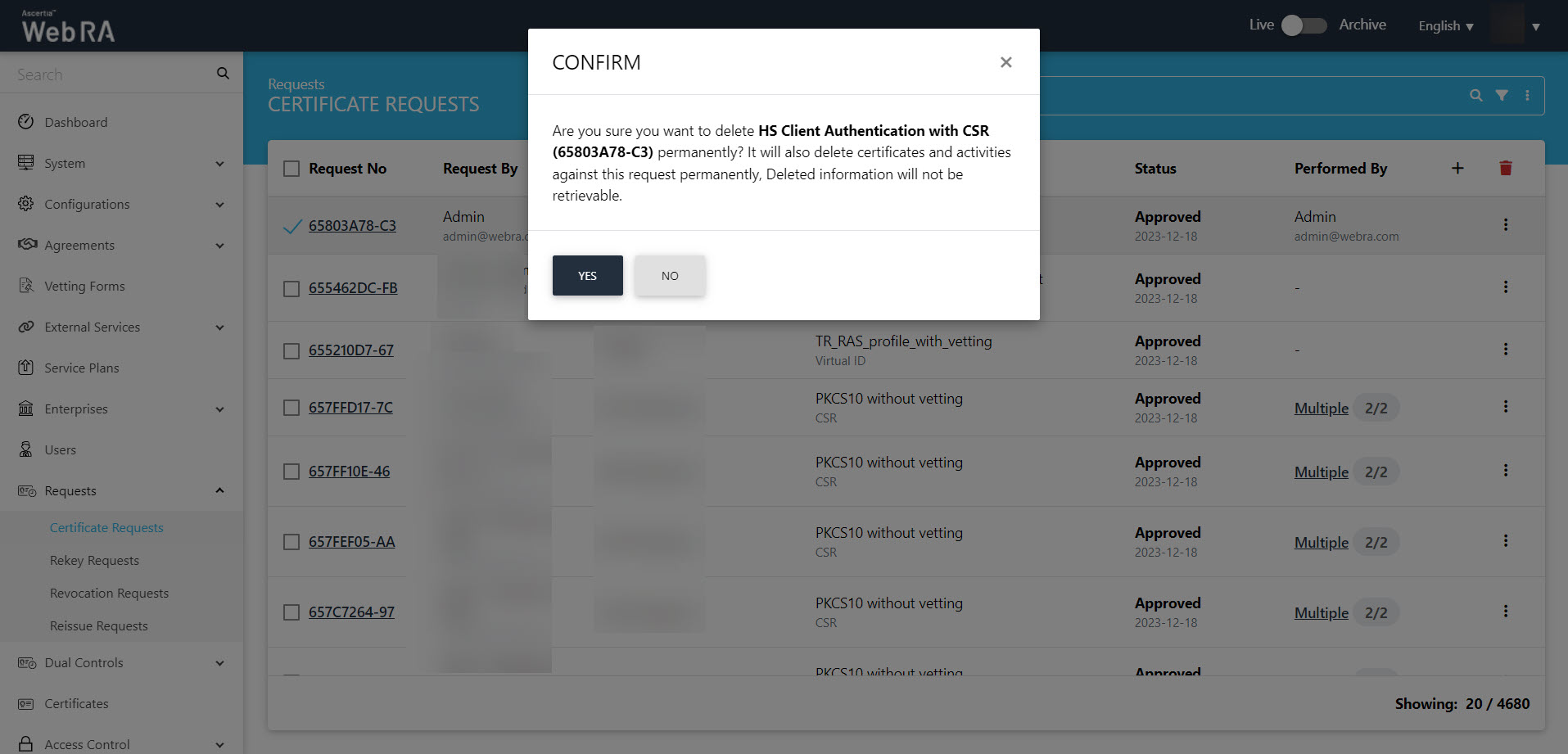Open the Revocation Requests submenu item
This screenshot has height=754, width=1568.
tap(109, 594)
